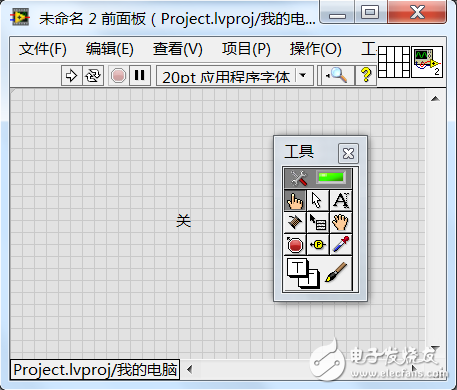The image size is (457, 390).
Task: Select the Edit Text tool
Action: point(341,200)
